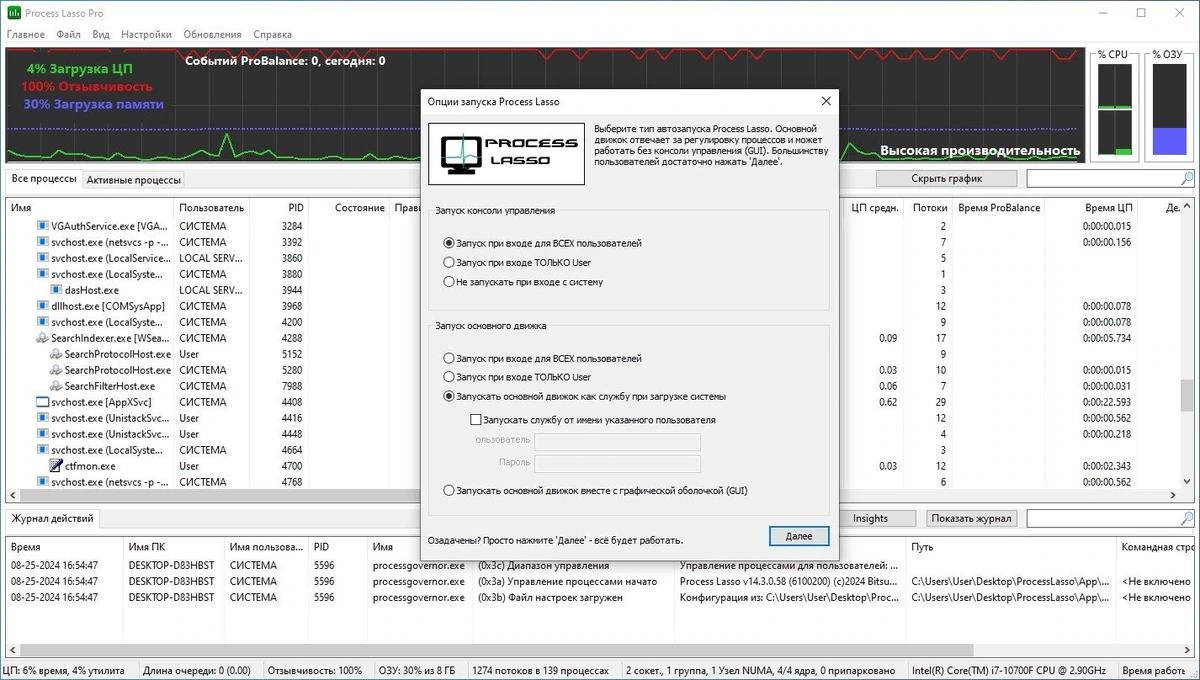Click the Далее button

(x=799, y=537)
